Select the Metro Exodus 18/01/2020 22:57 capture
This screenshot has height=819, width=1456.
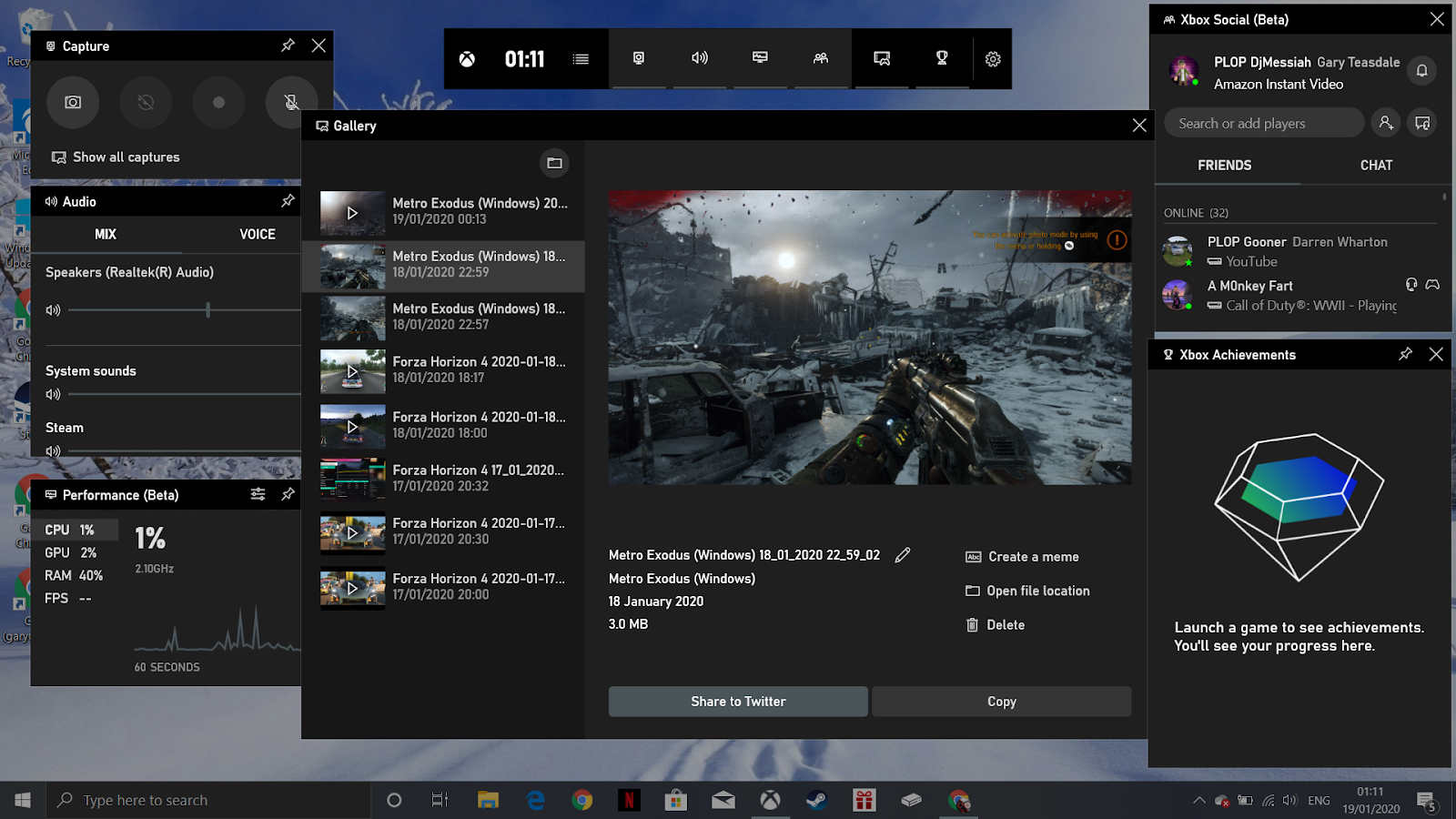coord(444,318)
